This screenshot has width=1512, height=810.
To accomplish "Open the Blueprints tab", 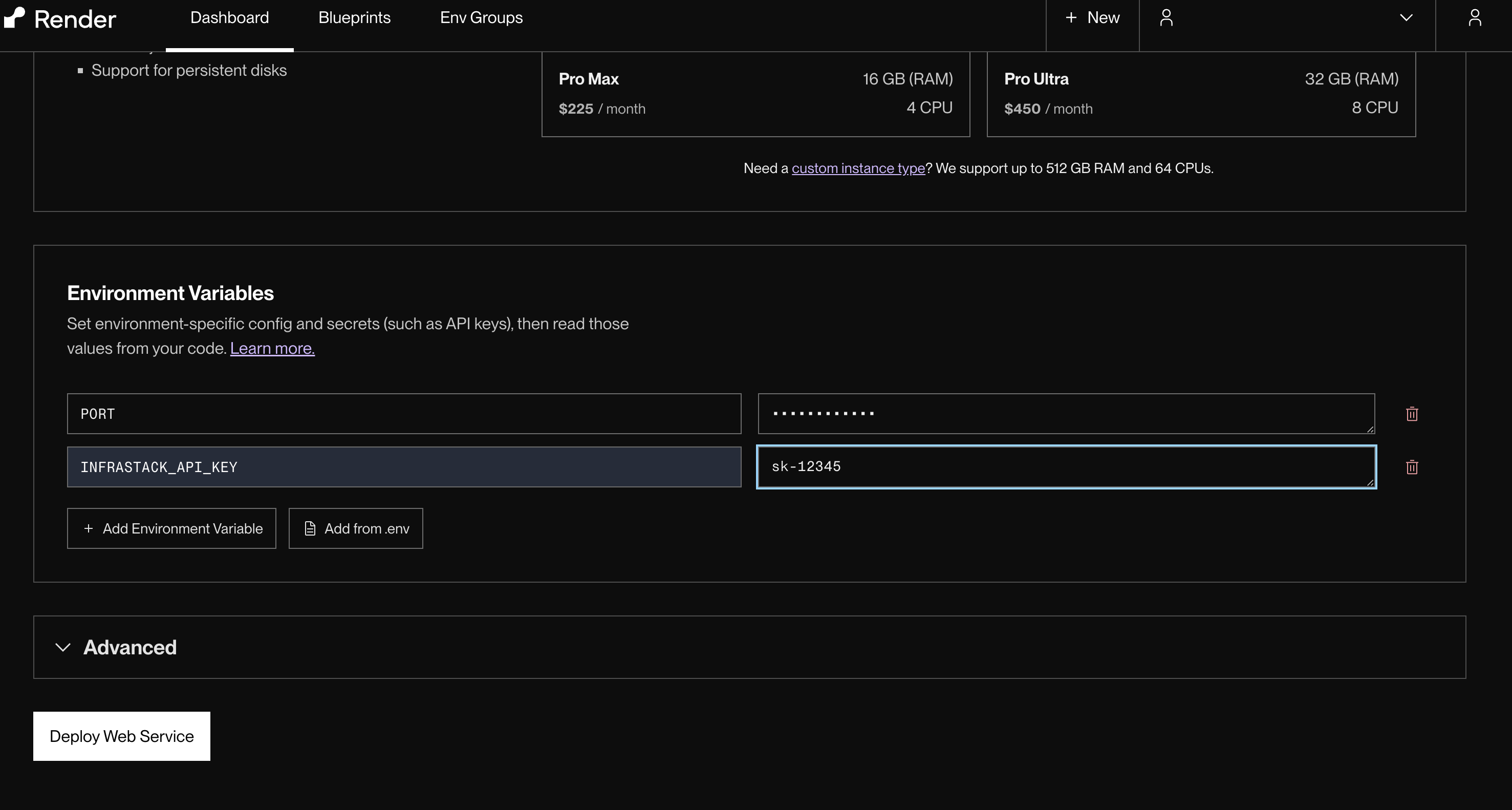I will (354, 17).
